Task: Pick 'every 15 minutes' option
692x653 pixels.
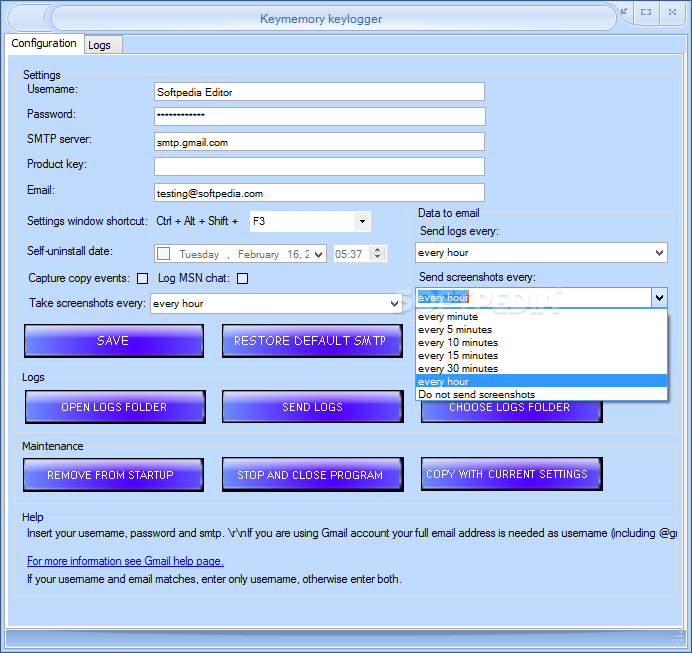Action: click(x=542, y=356)
